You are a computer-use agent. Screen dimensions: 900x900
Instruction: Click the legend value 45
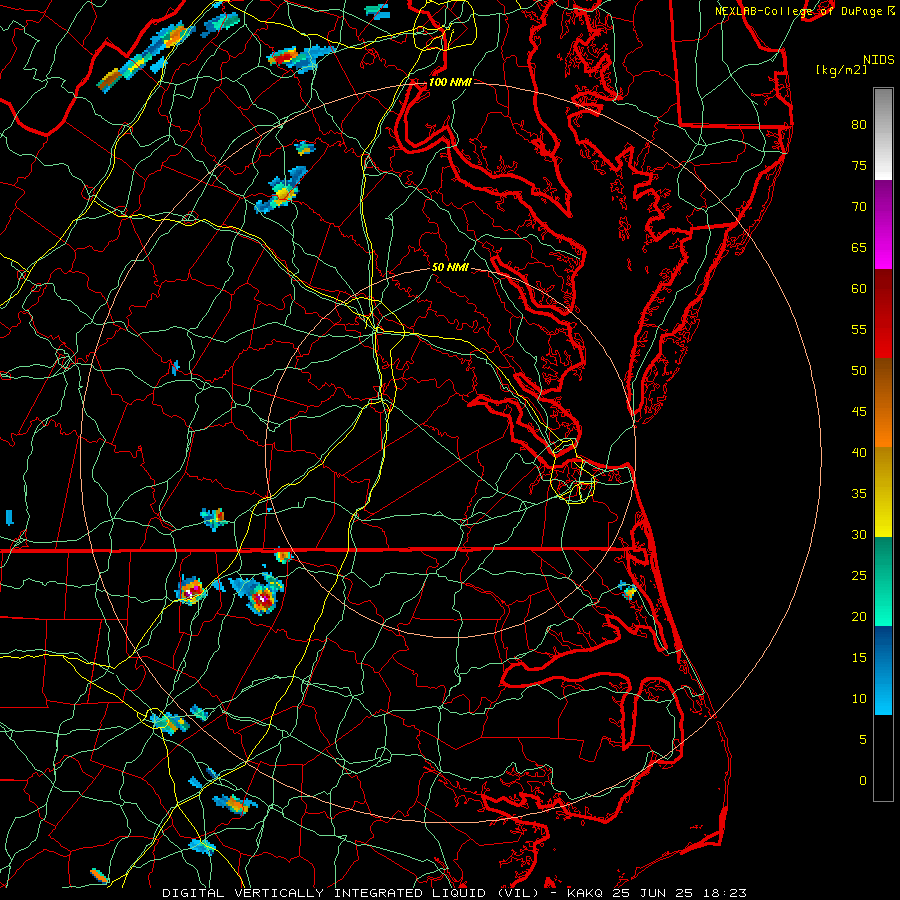[x=859, y=412]
